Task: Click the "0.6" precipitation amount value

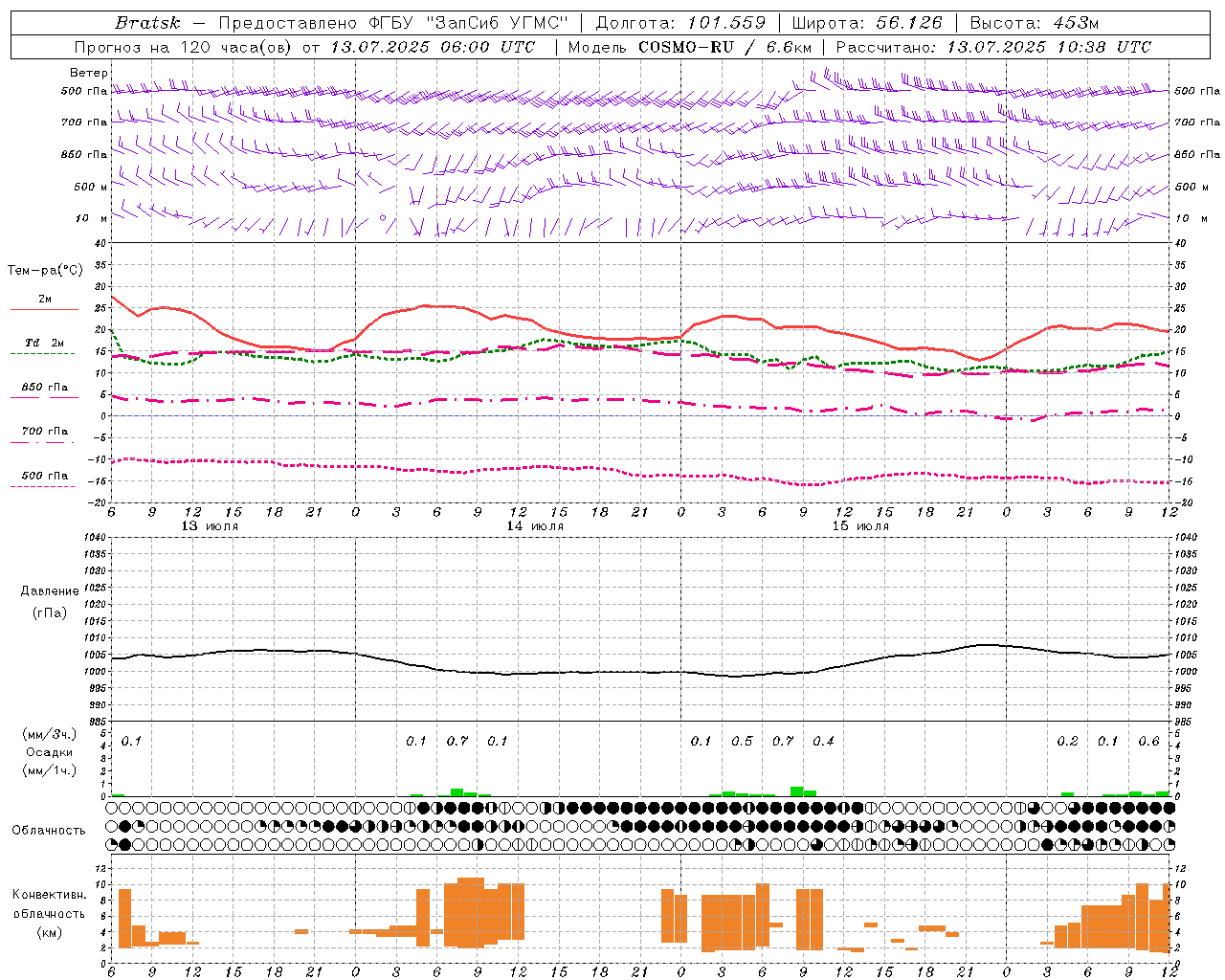Action: (x=1148, y=741)
